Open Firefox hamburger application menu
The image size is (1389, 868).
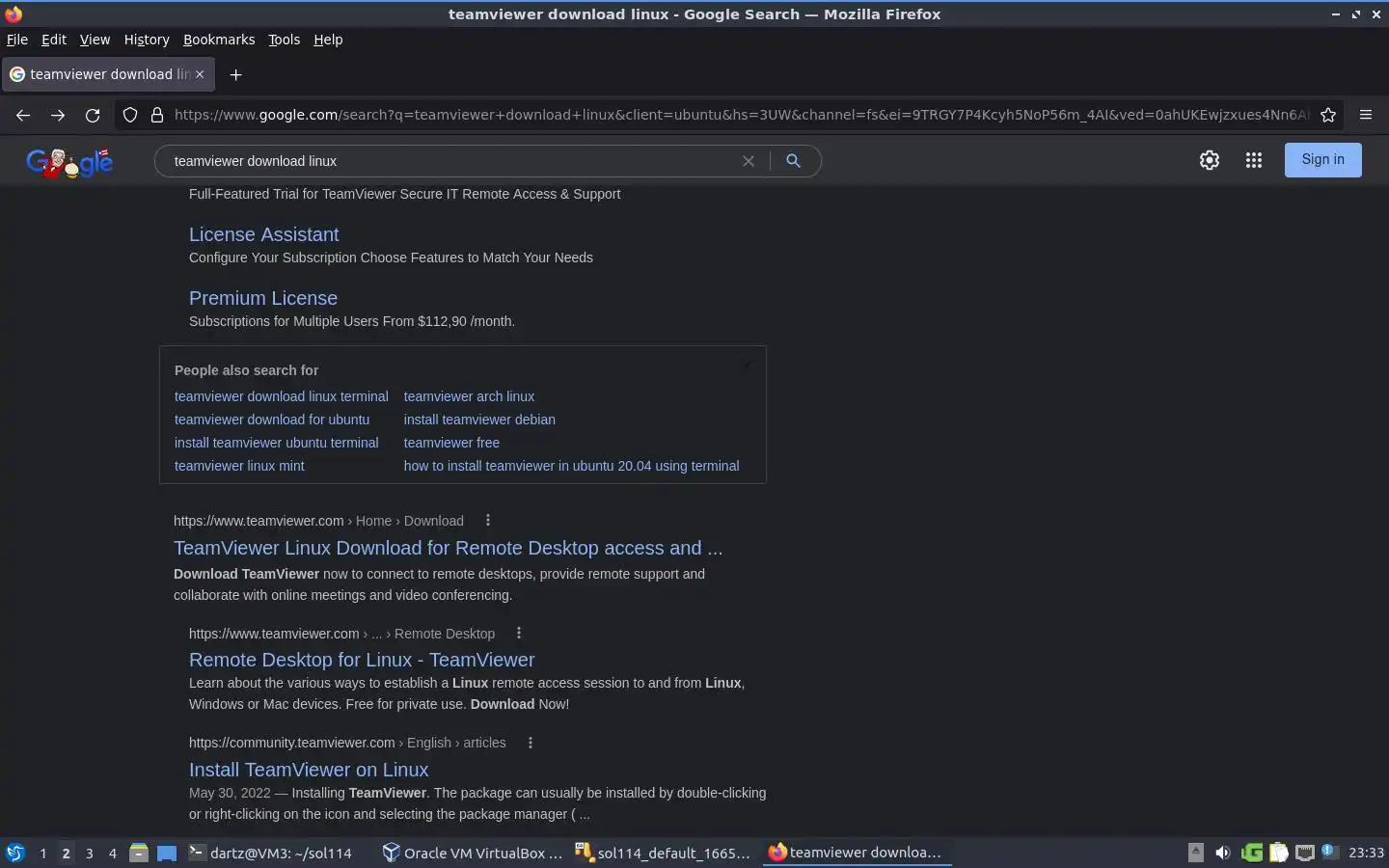pos(1366,115)
